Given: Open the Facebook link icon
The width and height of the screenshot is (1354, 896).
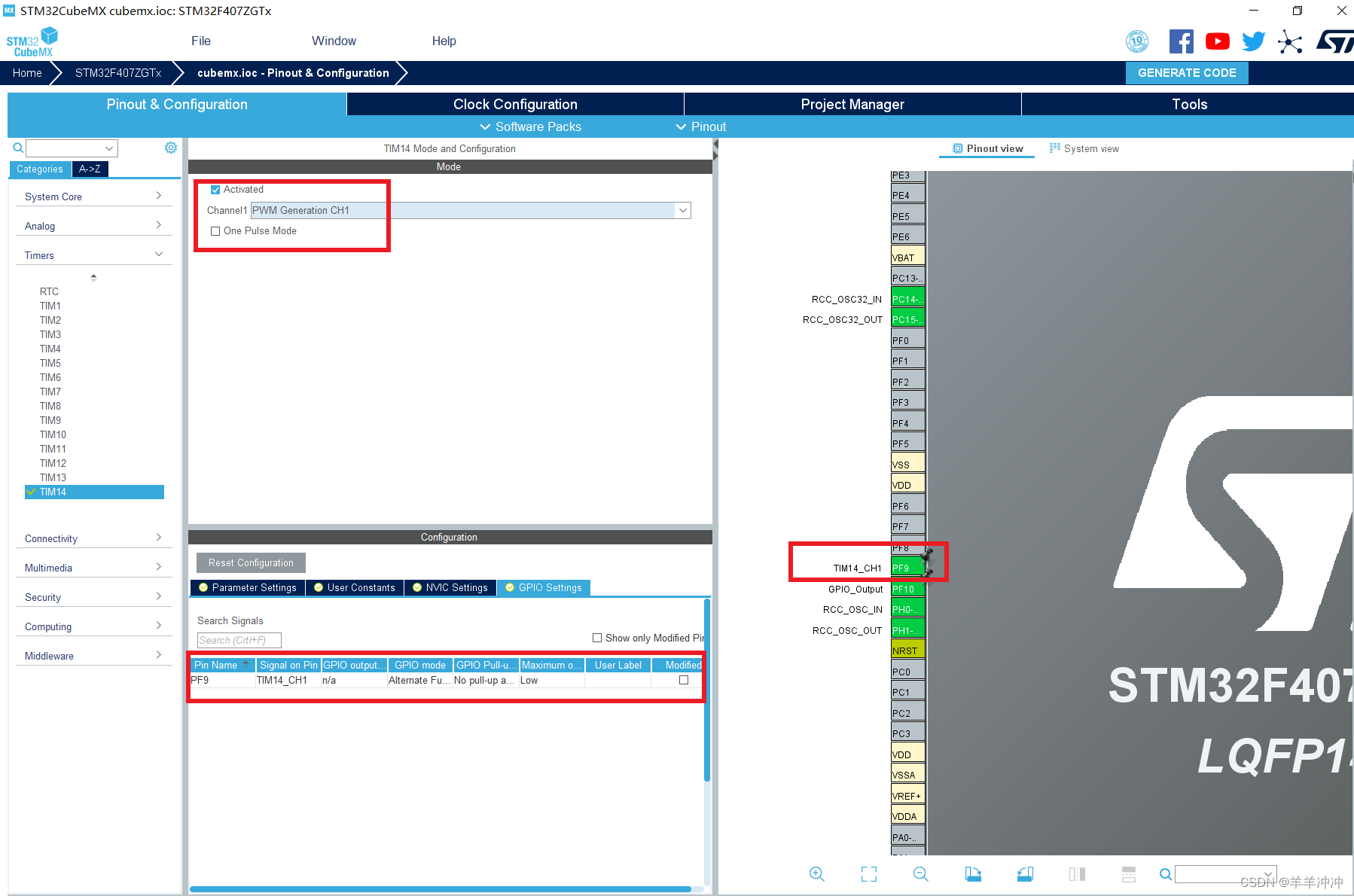Looking at the screenshot, I should click(x=1181, y=41).
